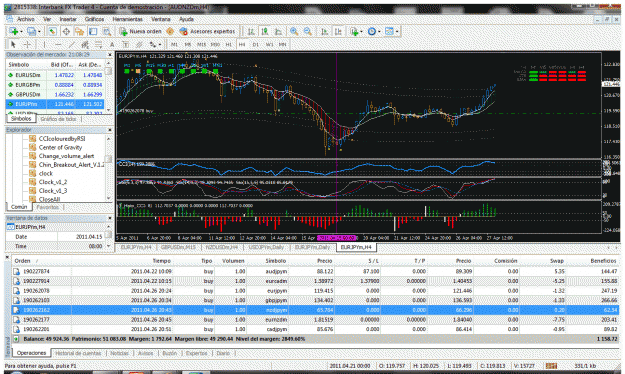Select the trendline drawing tool
625x374 pixels.
pyautogui.click(x=72, y=45)
